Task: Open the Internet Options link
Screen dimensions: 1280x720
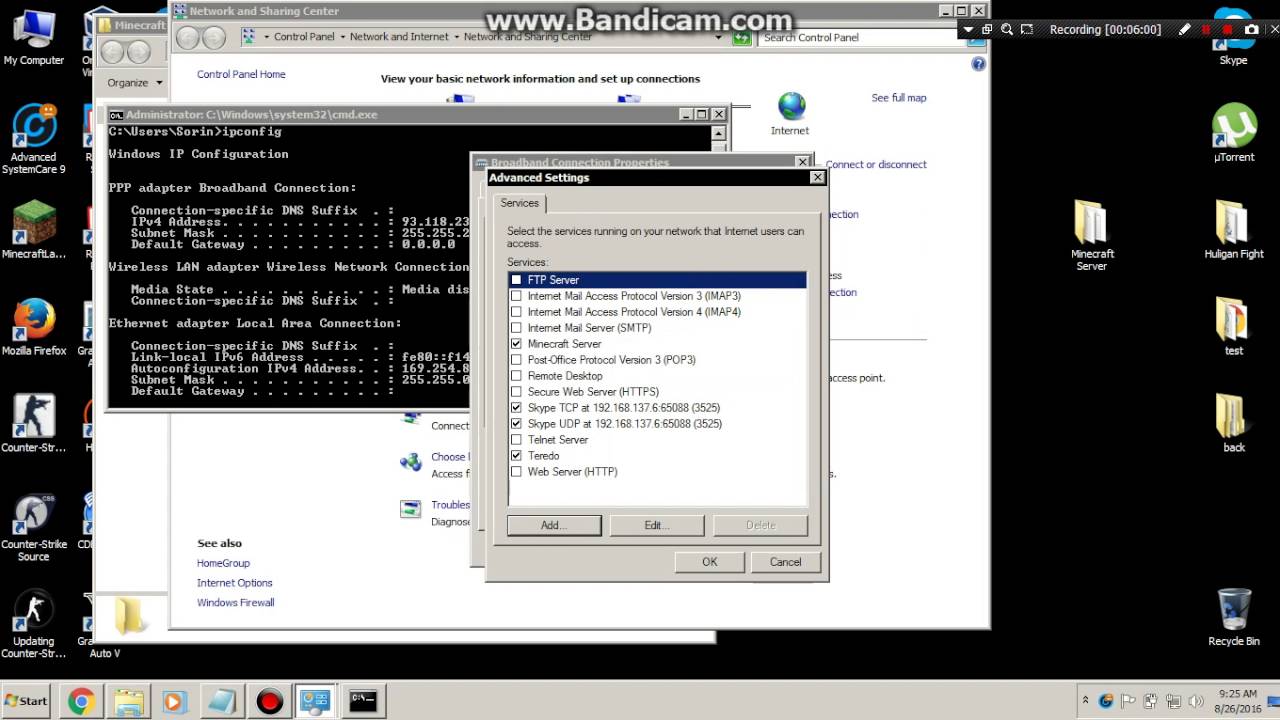Action: (234, 583)
